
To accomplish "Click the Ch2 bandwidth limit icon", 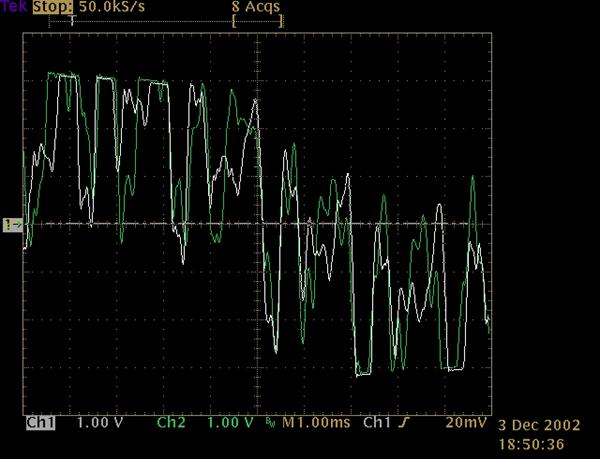I will [x=268, y=424].
